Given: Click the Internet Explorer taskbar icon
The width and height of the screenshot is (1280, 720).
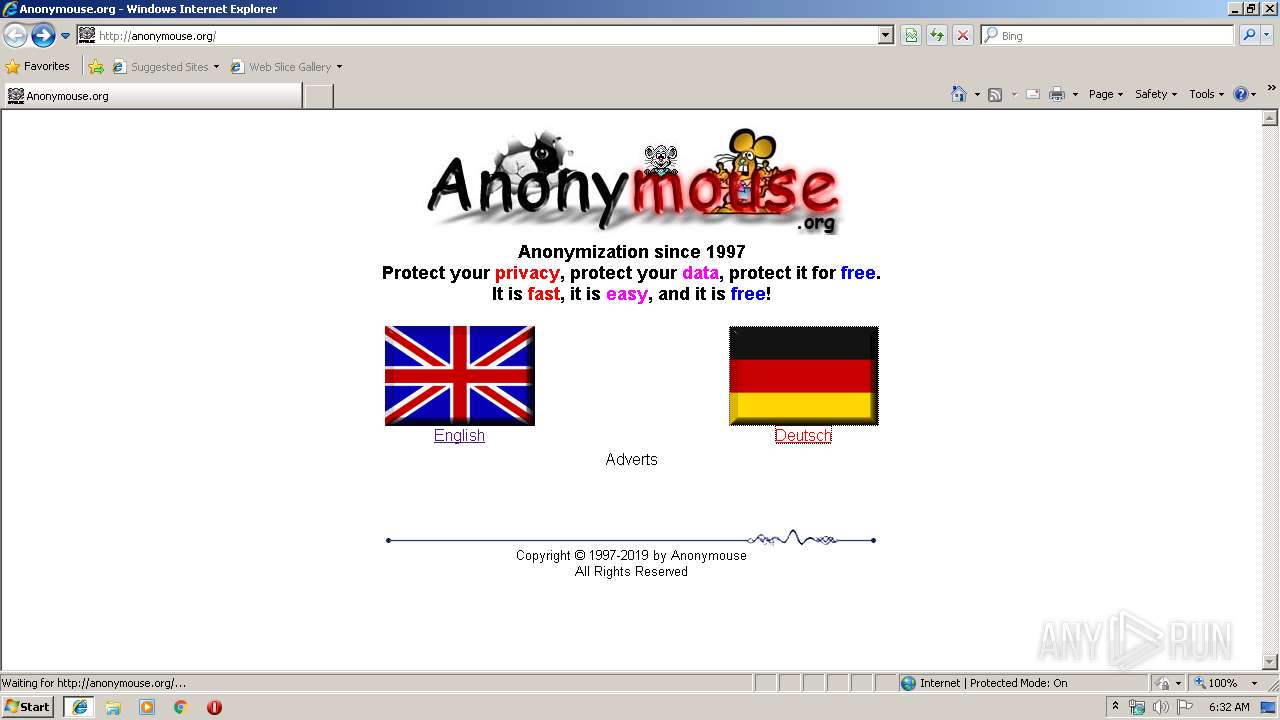Looking at the screenshot, I should [x=79, y=707].
